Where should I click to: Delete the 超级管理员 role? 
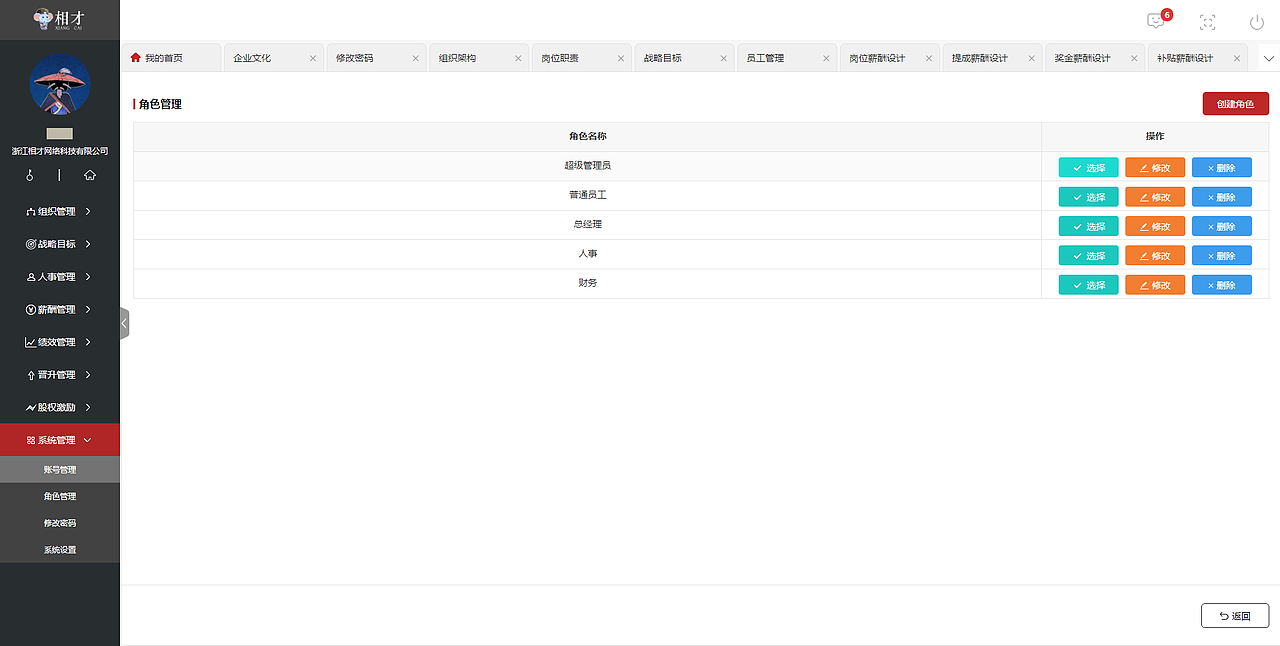coord(1222,168)
